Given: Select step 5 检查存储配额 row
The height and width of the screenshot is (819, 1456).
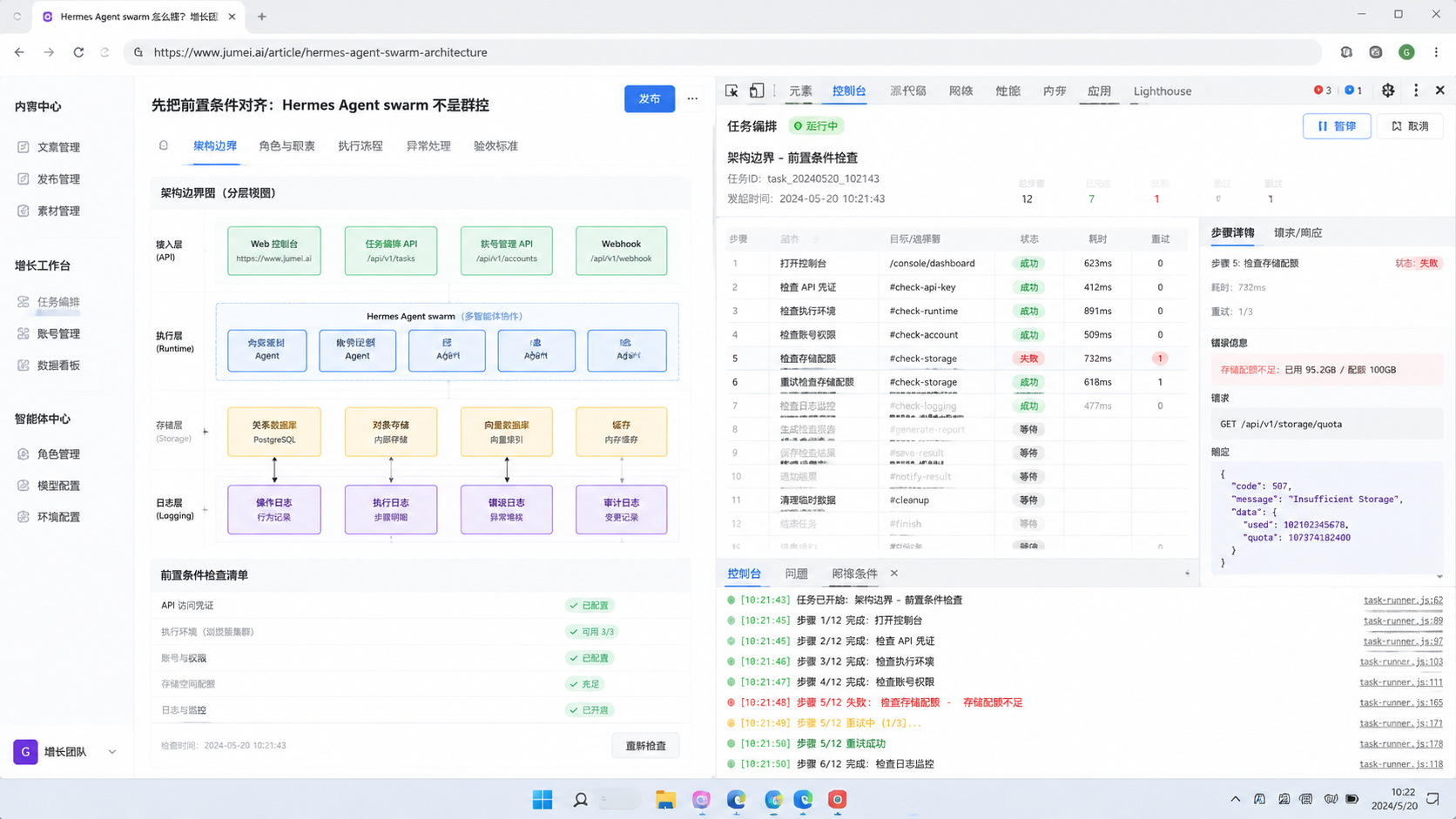Looking at the screenshot, I should click(x=957, y=359).
